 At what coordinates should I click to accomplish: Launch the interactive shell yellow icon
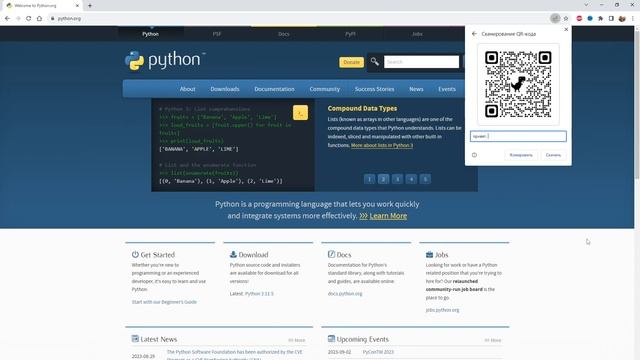(x=300, y=113)
